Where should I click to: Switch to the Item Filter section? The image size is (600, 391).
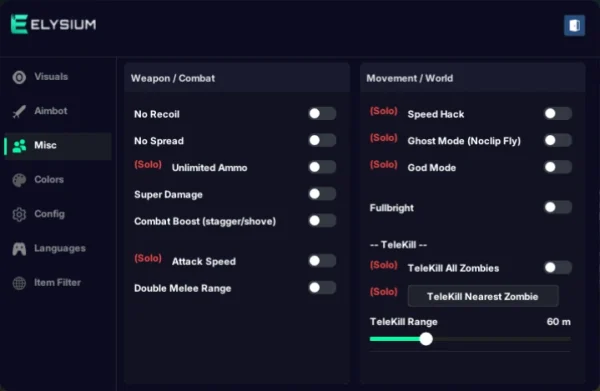tap(58, 283)
